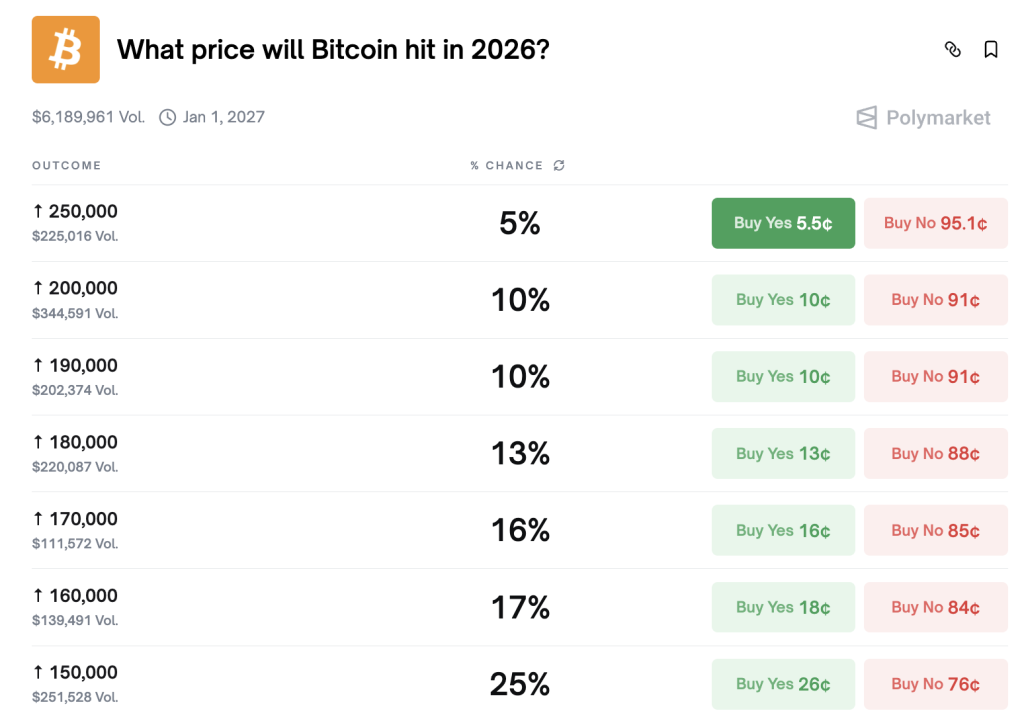Open the ↑ 200,000 outcome
Viewport: 1024px width, 721px height.
tap(75, 289)
